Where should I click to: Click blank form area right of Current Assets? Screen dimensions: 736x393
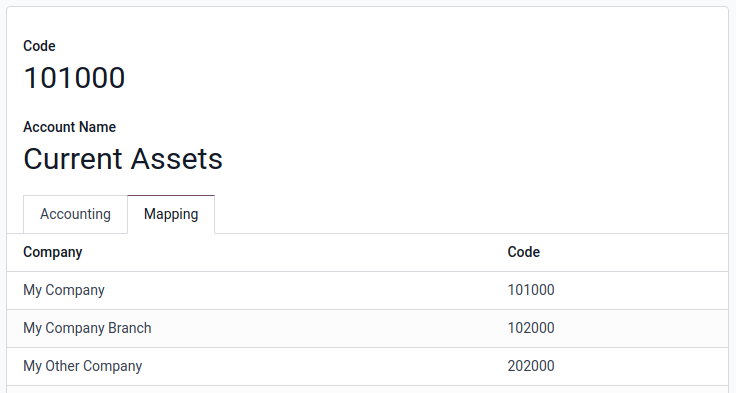(x=469, y=159)
